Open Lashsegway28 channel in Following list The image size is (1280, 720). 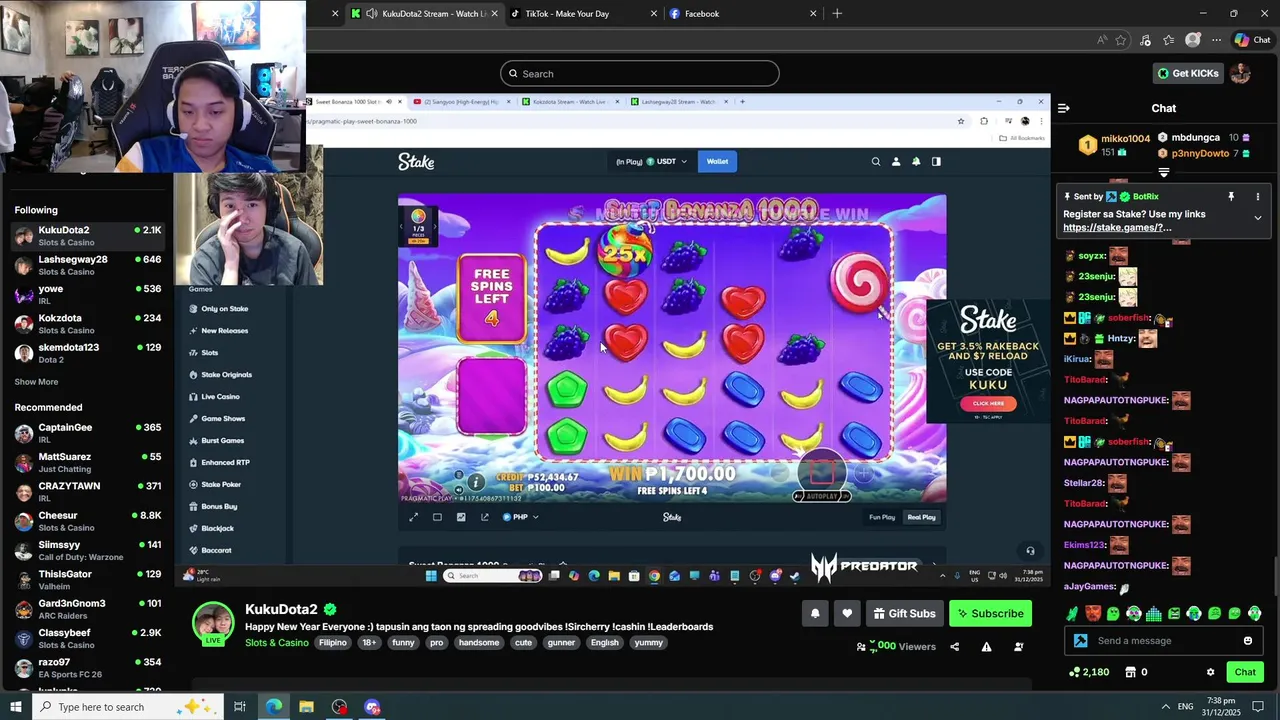[x=88, y=265]
